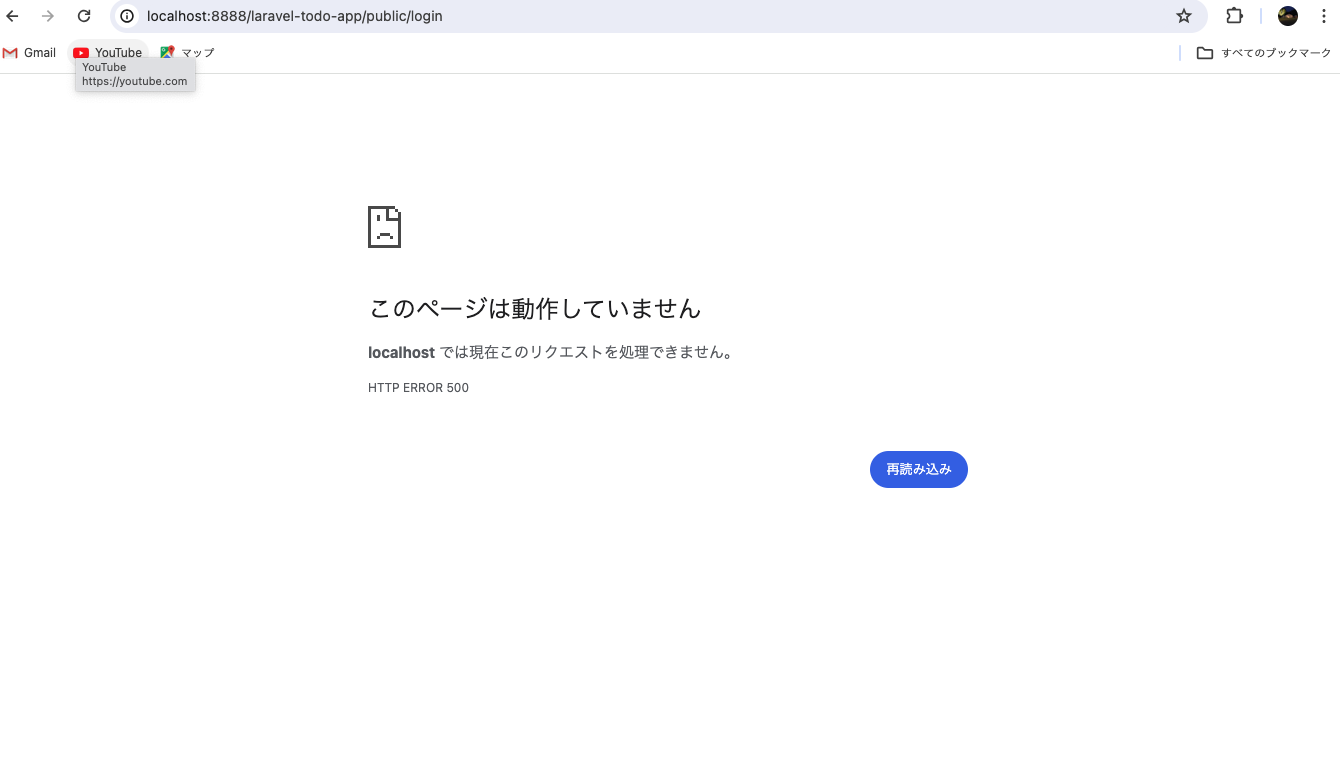Screen dimensions: 1340x779
Task: Reload the page from the toolbar
Action: click(84, 16)
